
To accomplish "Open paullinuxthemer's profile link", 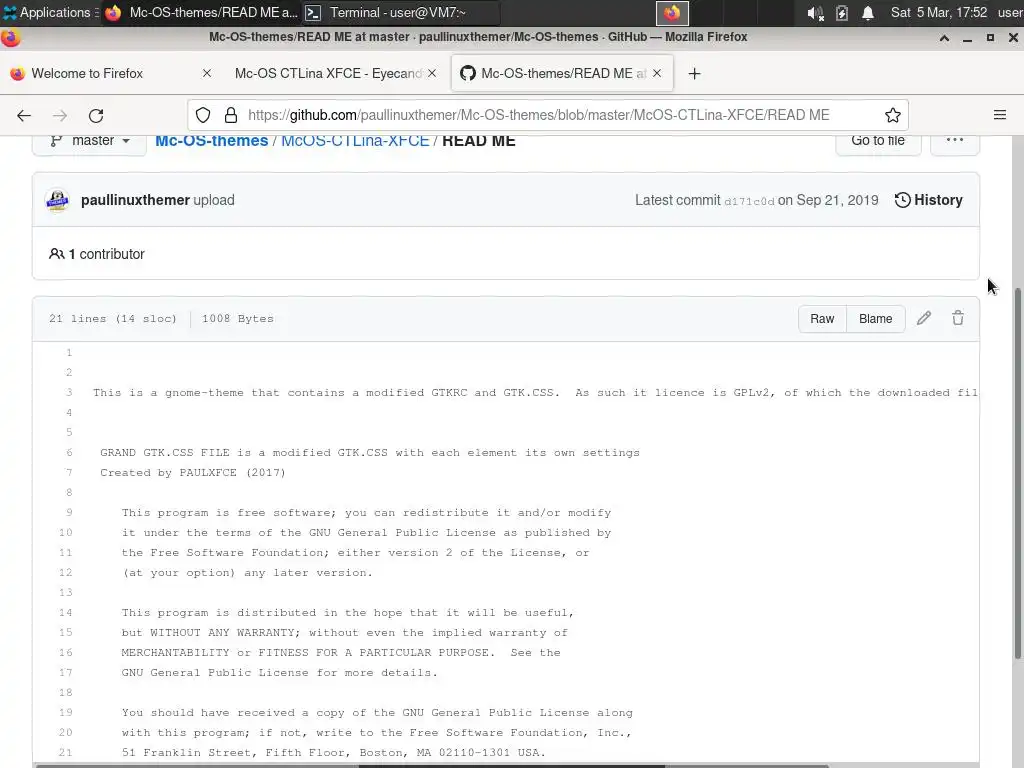I will pyautogui.click(x=135, y=200).
